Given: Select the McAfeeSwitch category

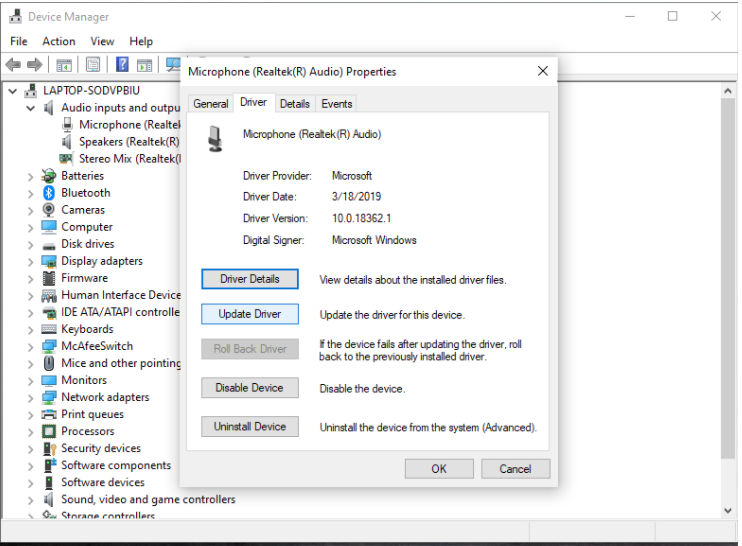Looking at the screenshot, I should [x=97, y=346].
